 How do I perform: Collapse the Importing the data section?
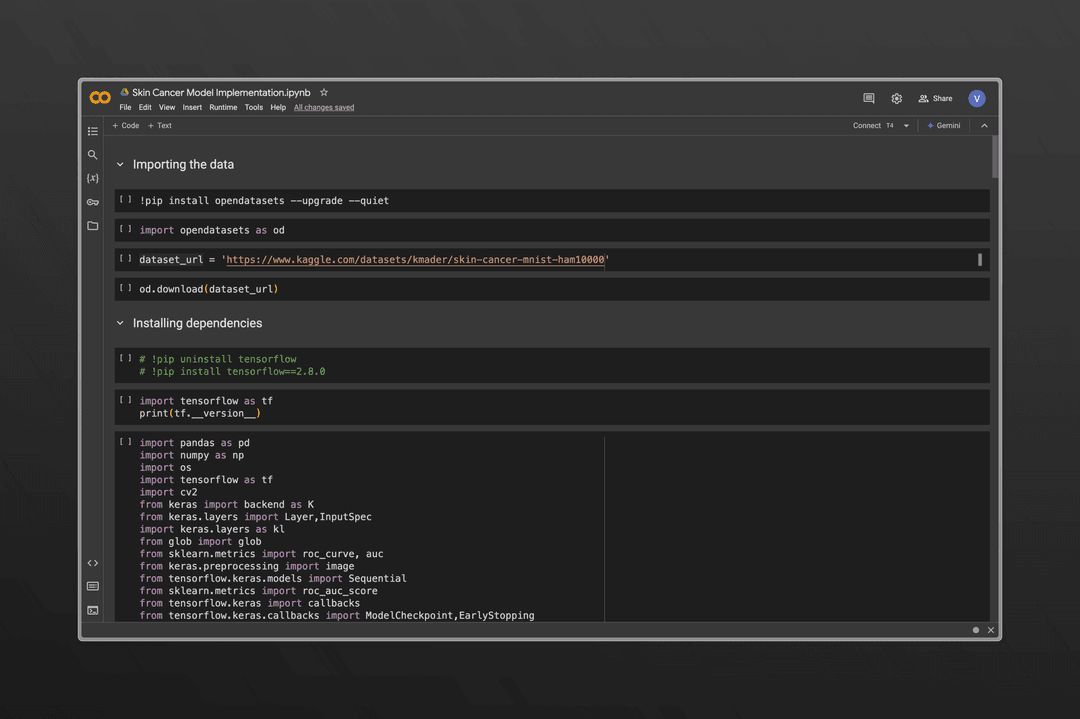(120, 165)
